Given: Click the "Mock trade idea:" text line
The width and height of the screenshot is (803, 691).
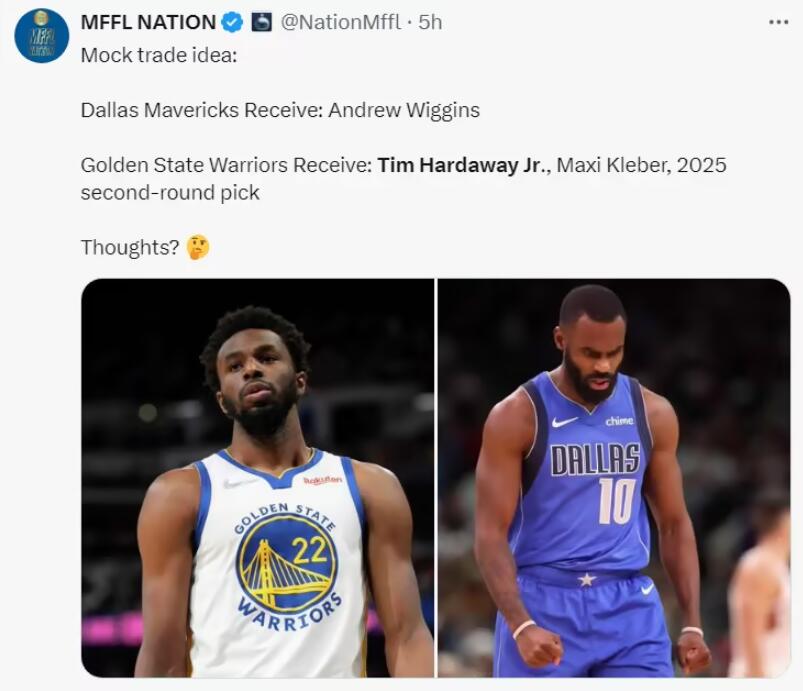Looking at the screenshot, I should click(x=159, y=54).
